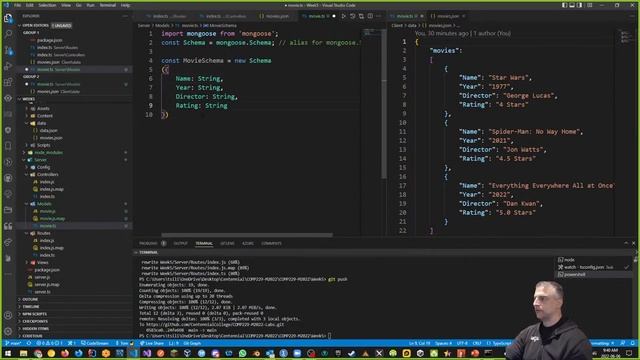The width and height of the screenshot is (640, 360).
Task: Select the node terminal instance
Action: [x=594, y=260]
